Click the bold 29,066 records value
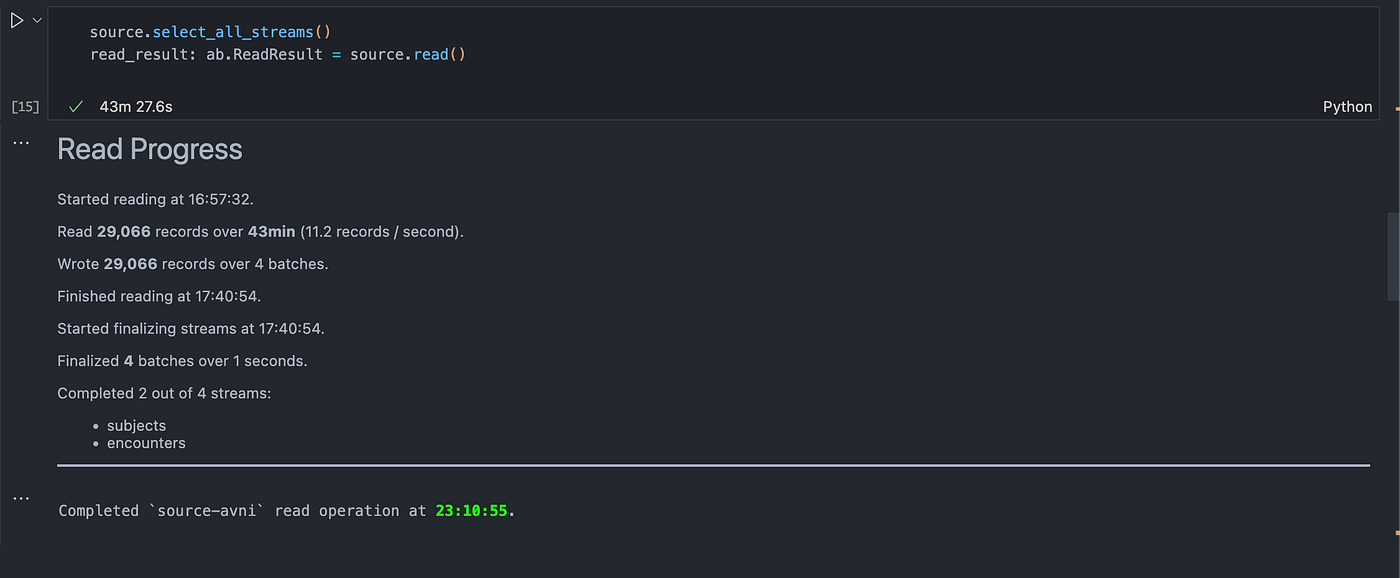 click(x=122, y=231)
